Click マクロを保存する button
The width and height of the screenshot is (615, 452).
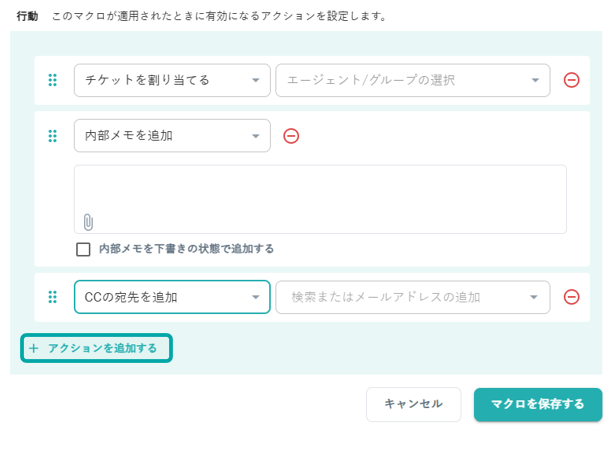(537, 404)
